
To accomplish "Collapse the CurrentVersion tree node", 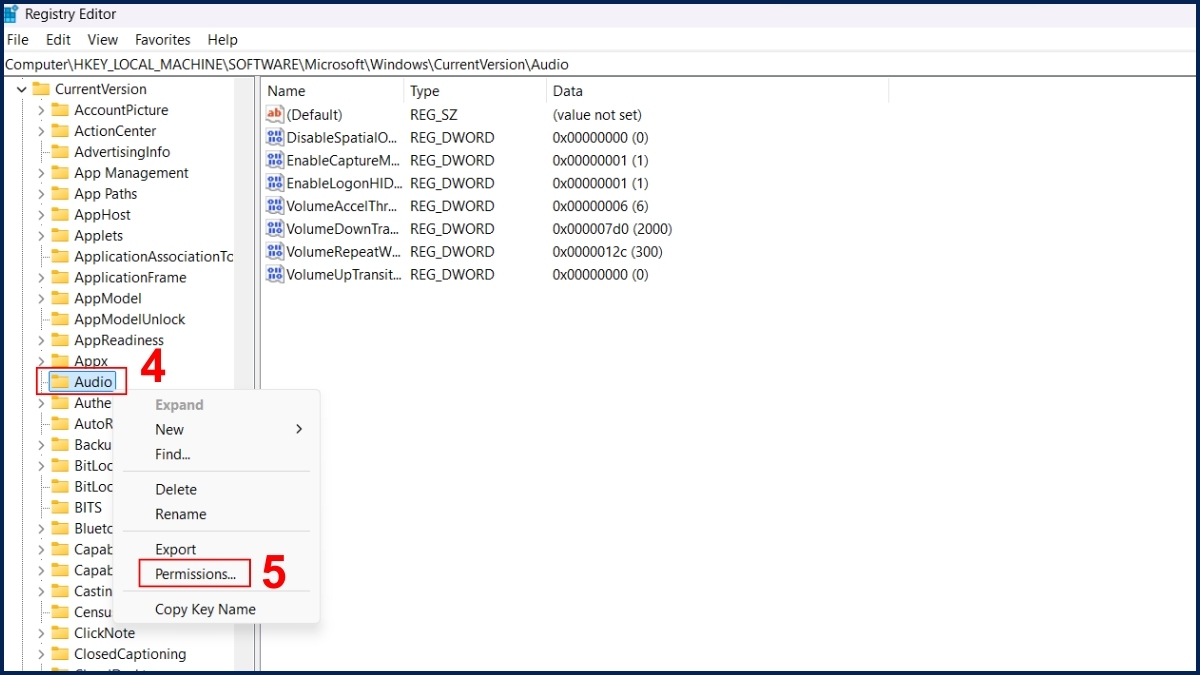I will 22,88.
